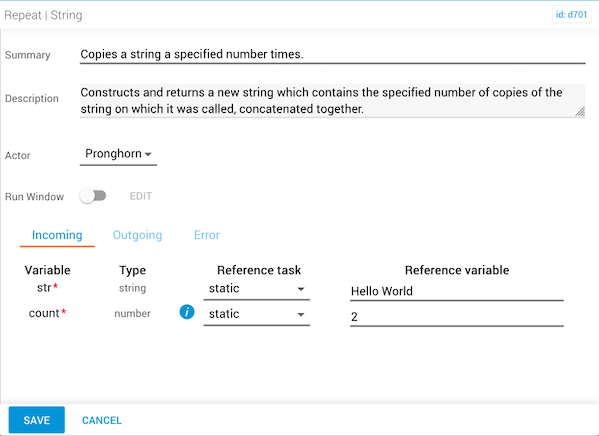Image resolution: width=599 pixels, height=436 pixels.
Task: Click the str row dropdown arrow
Action: tap(301, 289)
